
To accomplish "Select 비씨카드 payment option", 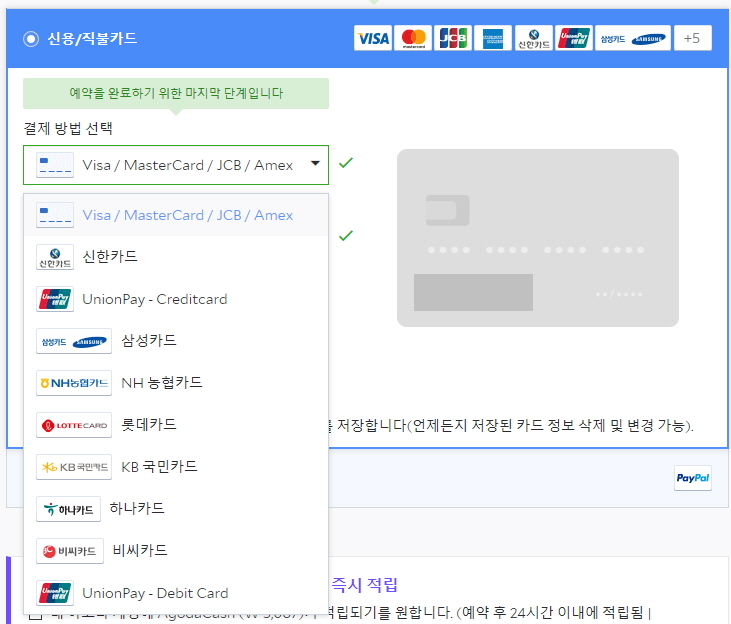I will [176, 551].
